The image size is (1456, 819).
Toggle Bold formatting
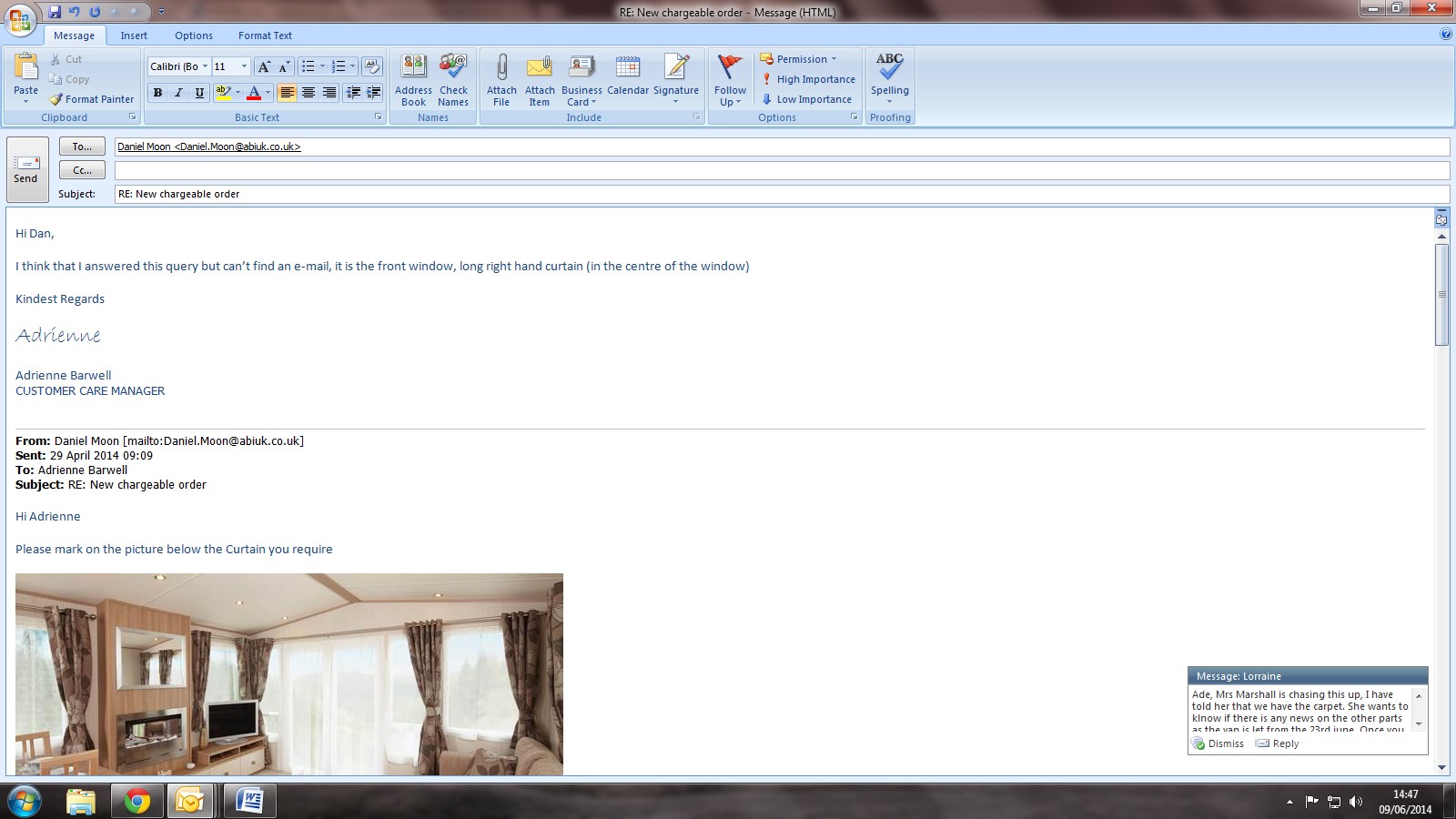pos(158,93)
